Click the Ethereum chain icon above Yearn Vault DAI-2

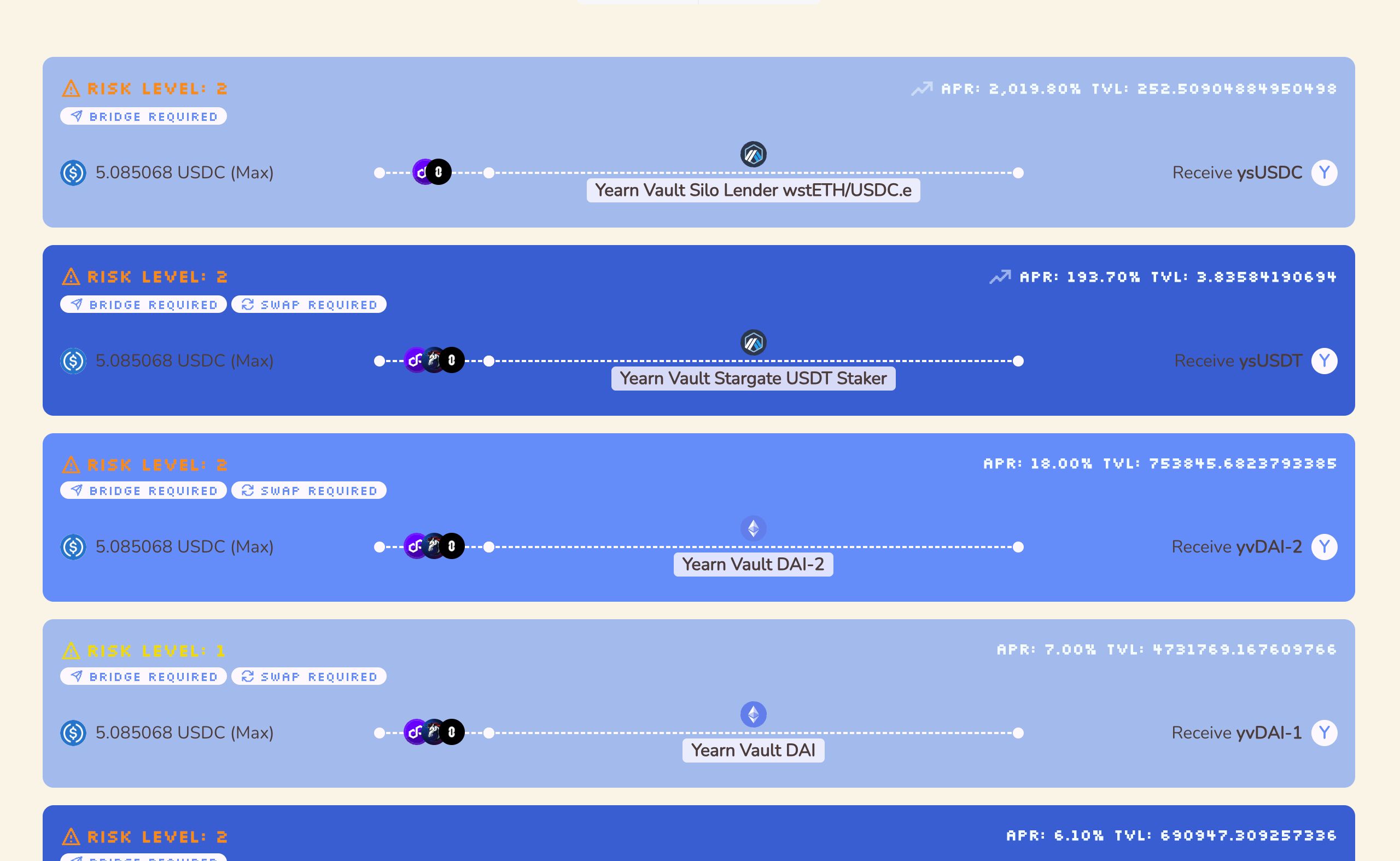point(753,528)
